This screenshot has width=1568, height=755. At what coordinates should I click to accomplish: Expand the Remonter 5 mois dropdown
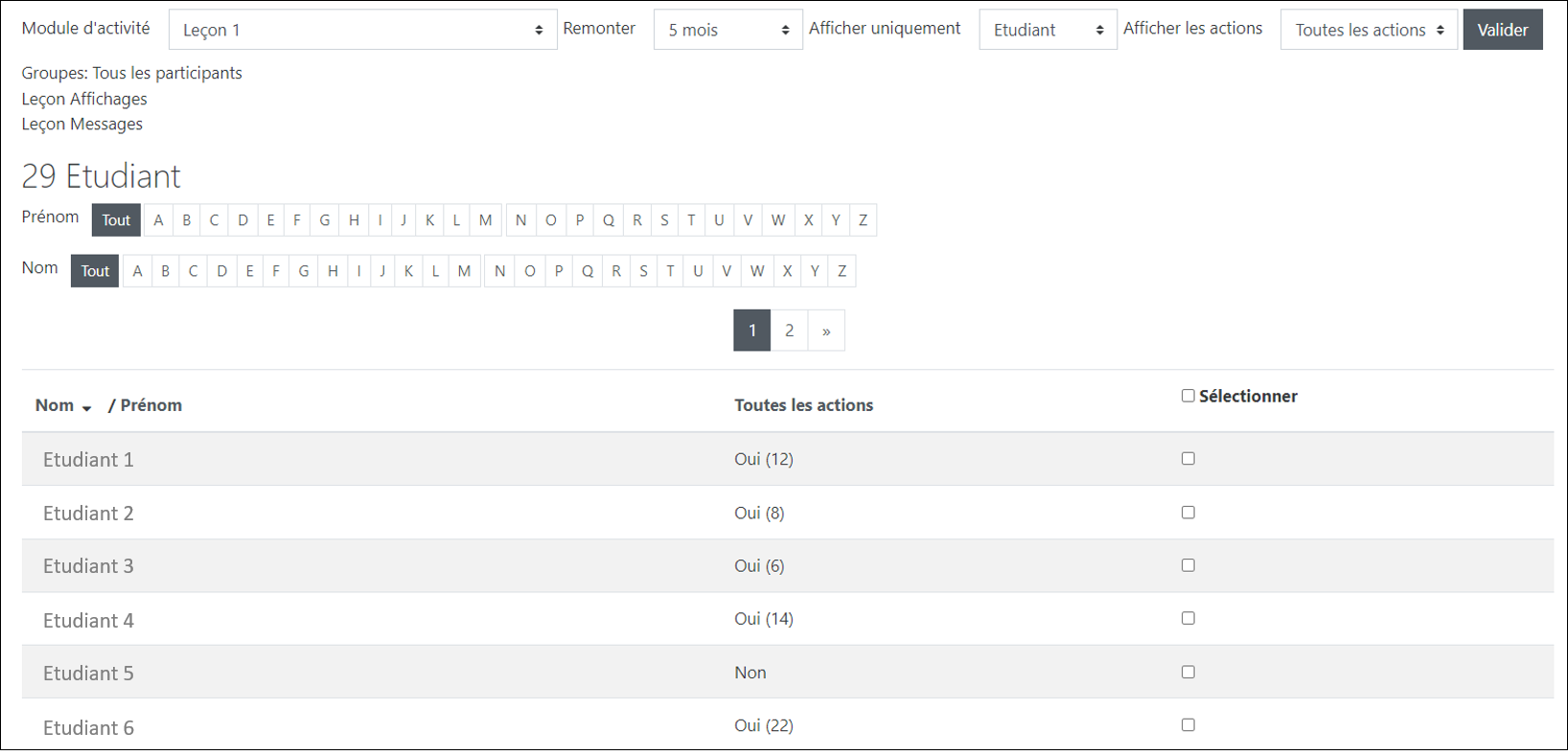[727, 30]
